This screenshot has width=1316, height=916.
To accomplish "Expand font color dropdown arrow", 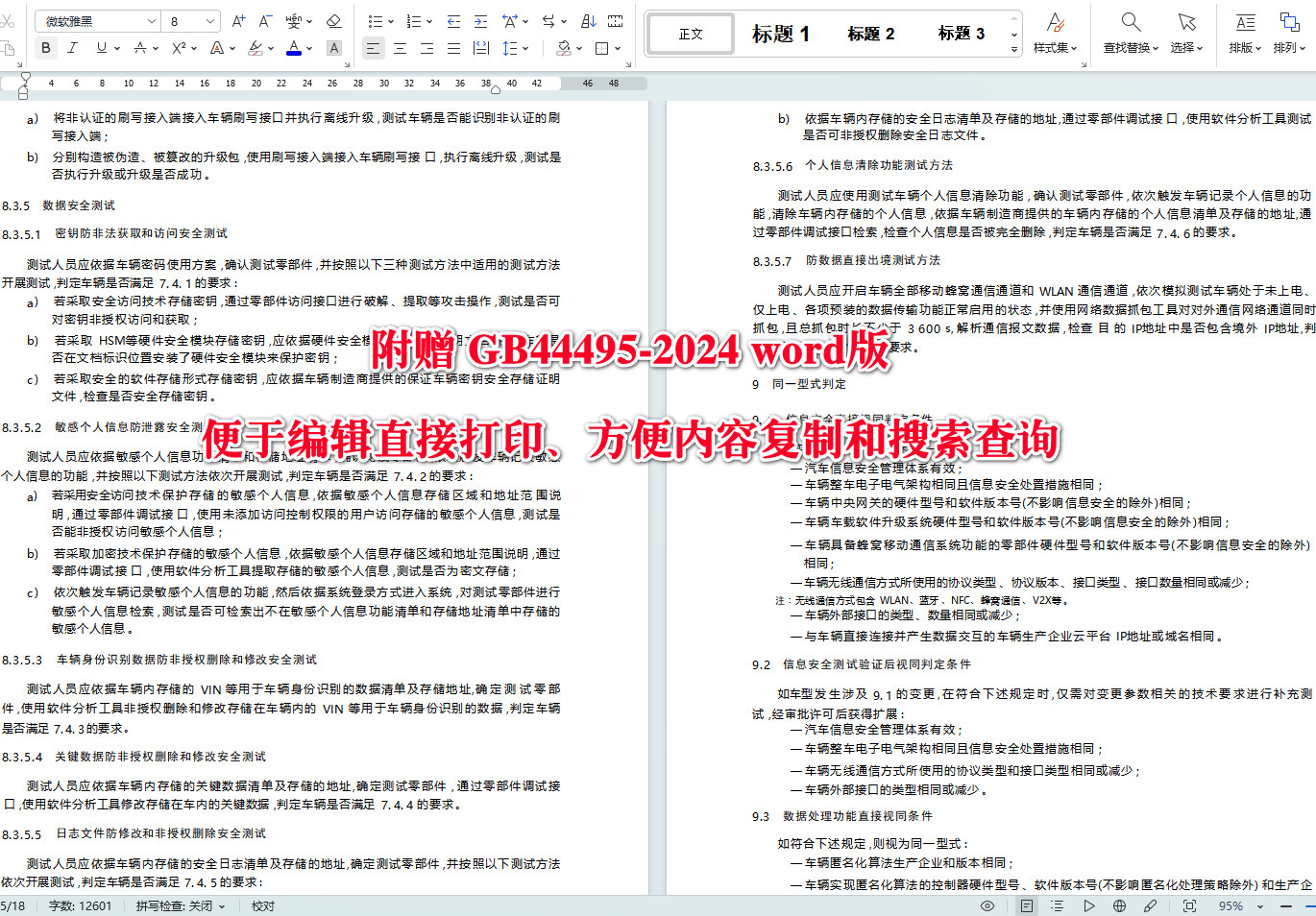I will tap(309, 48).
